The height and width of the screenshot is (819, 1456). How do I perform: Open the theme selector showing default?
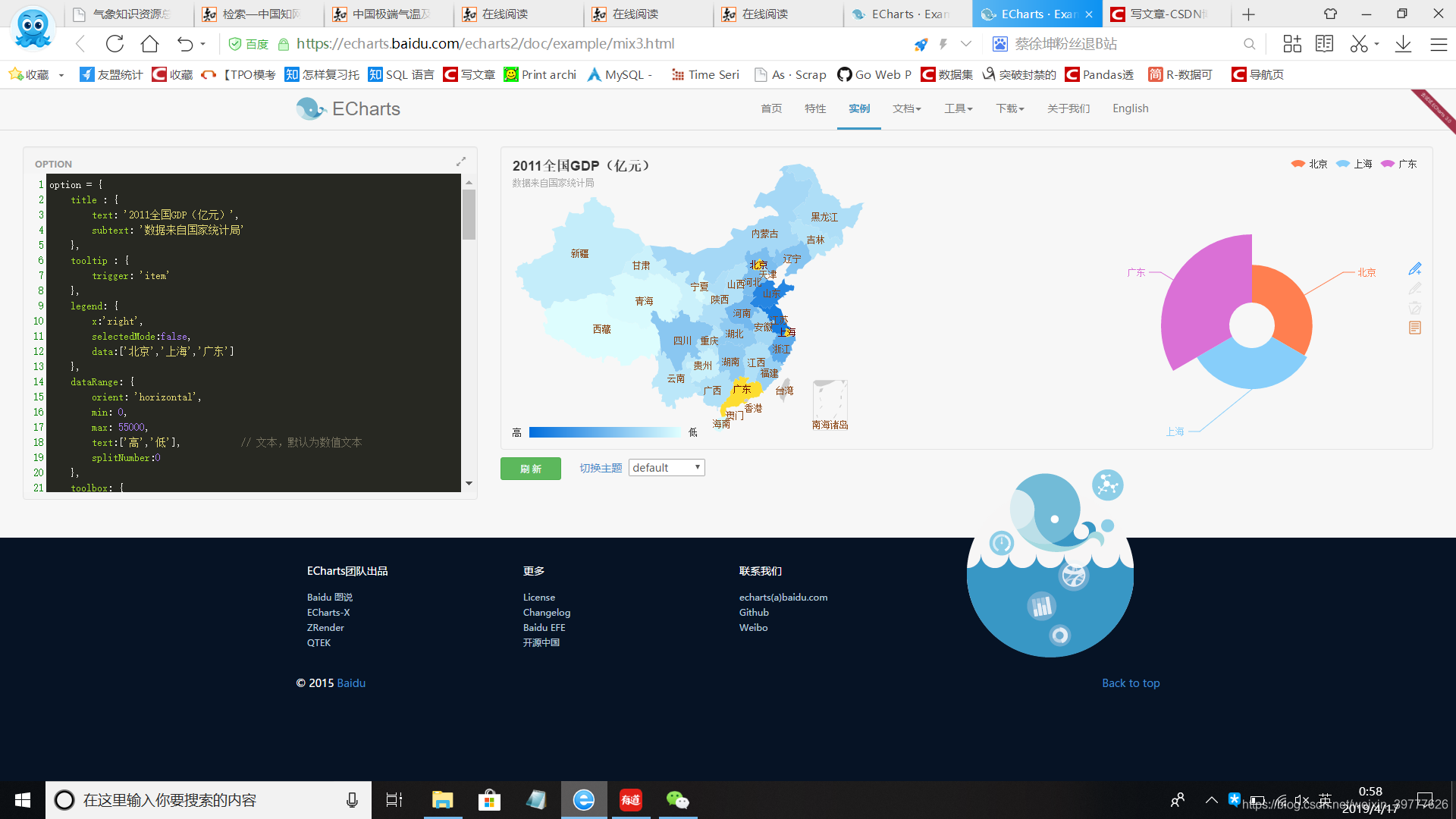pyautogui.click(x=667, y=468)
